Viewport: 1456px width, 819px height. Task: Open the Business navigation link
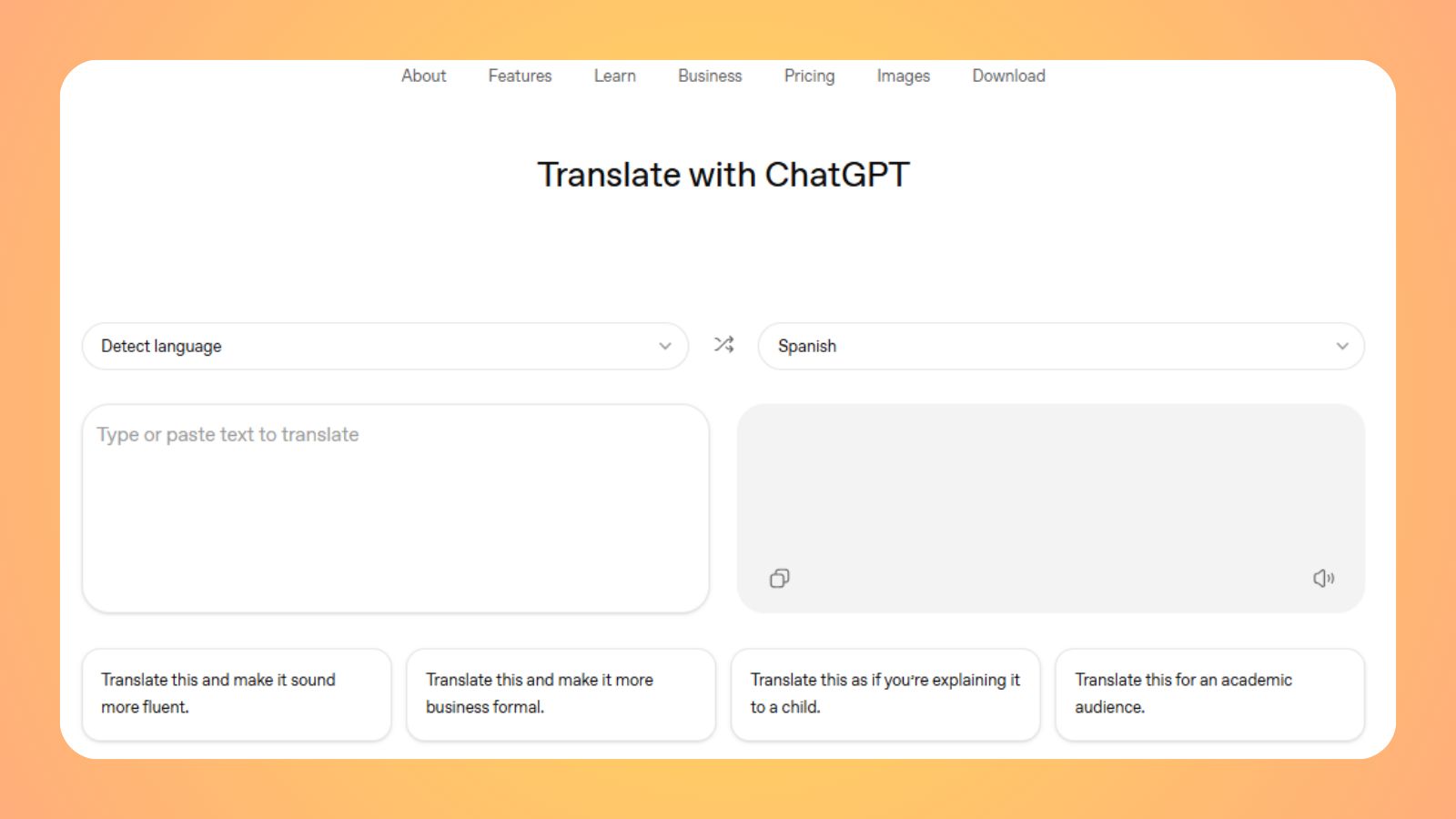[710, 76]
